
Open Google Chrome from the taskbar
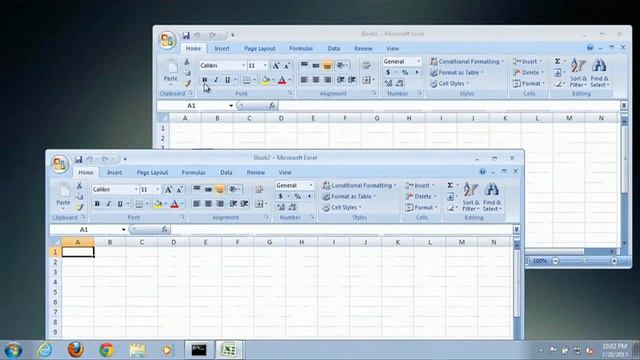point(107,350)
